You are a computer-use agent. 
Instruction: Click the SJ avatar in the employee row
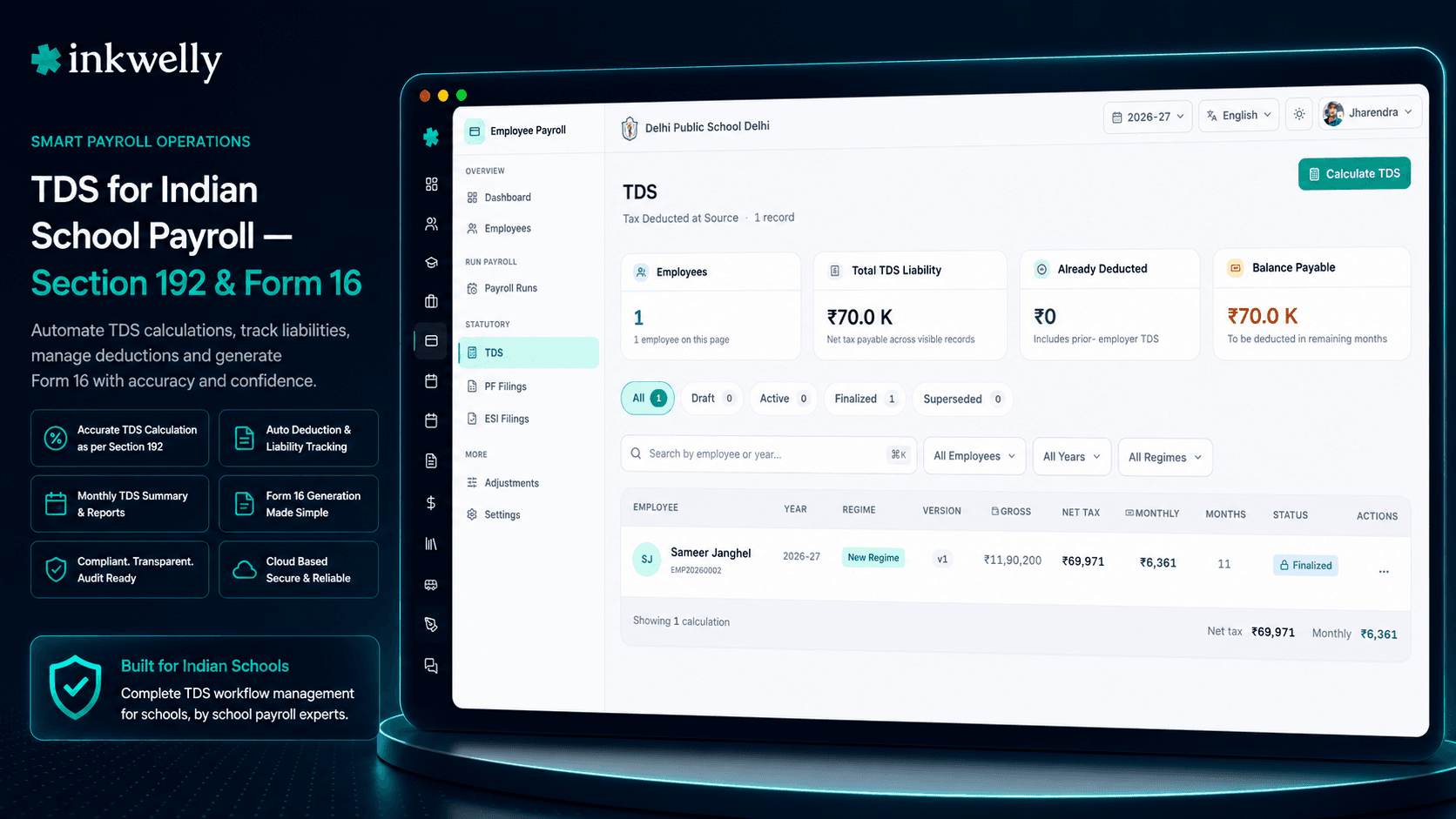click(647, 559)
